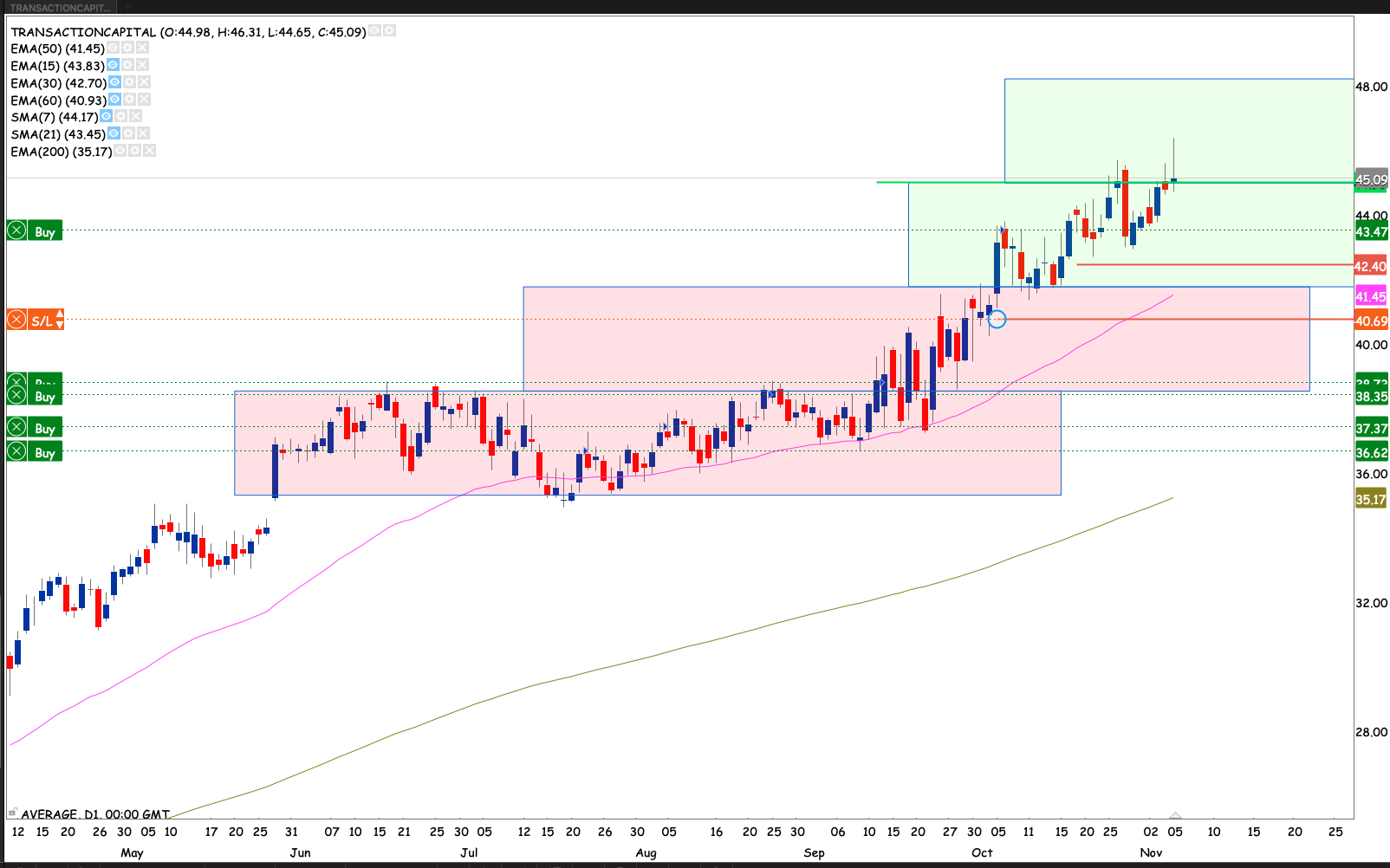The height and width of the screenshot is (868, 1390).
Task: Show the hidden EMA(200) line via eye icon
Action: point(120,152)
